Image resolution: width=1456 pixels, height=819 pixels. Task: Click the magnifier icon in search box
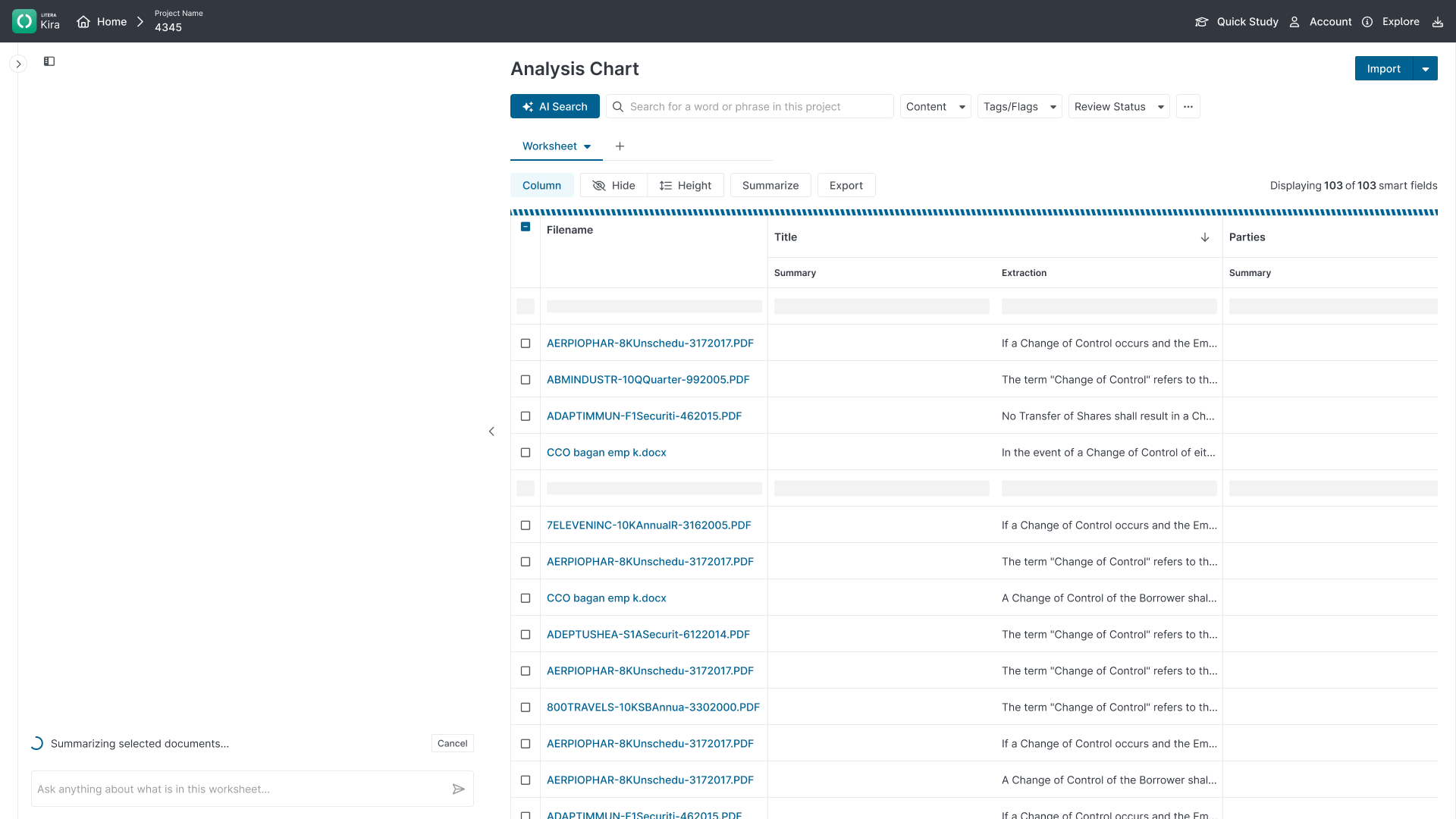tap(618, 107)
